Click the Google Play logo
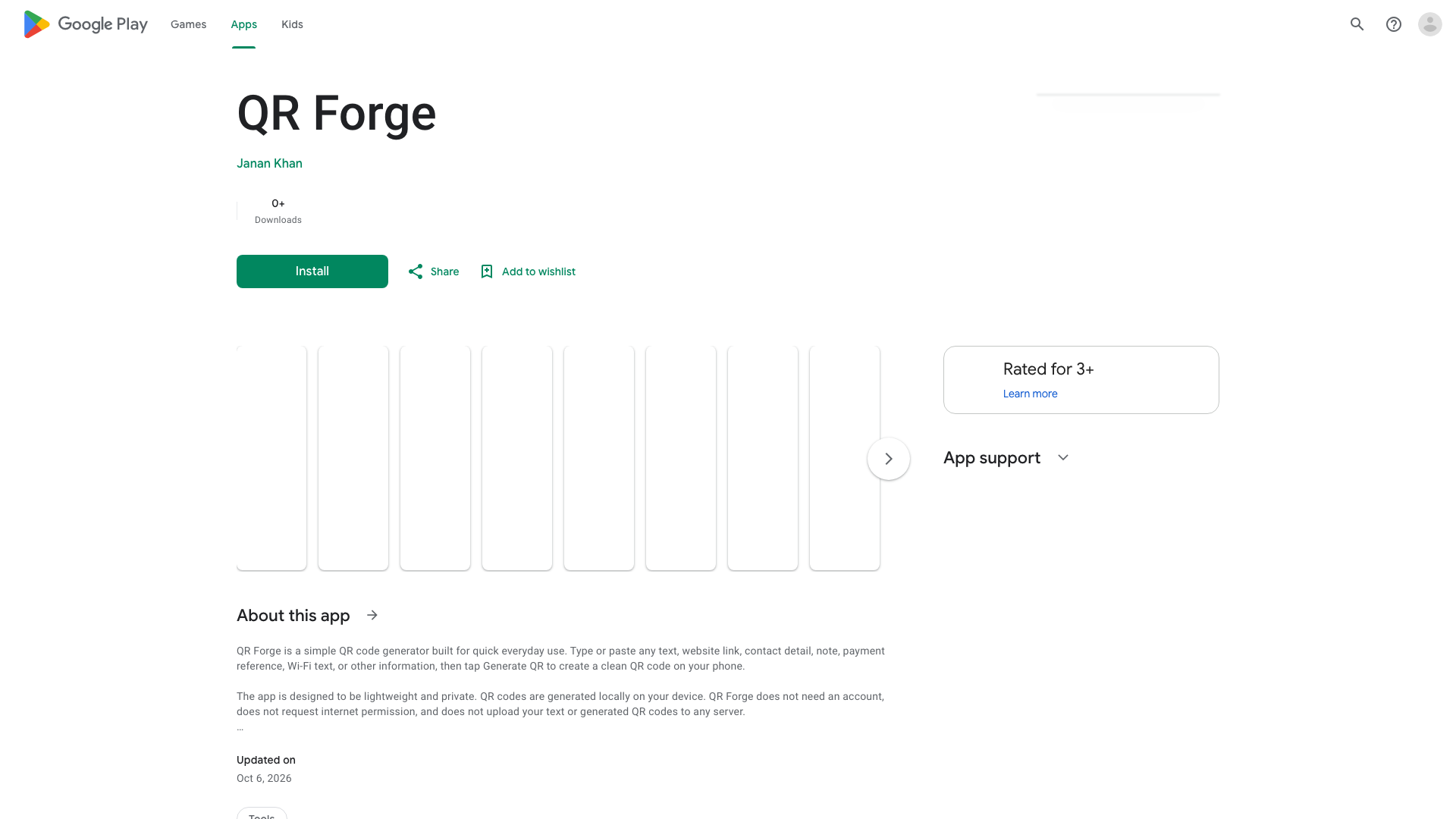 85,24
